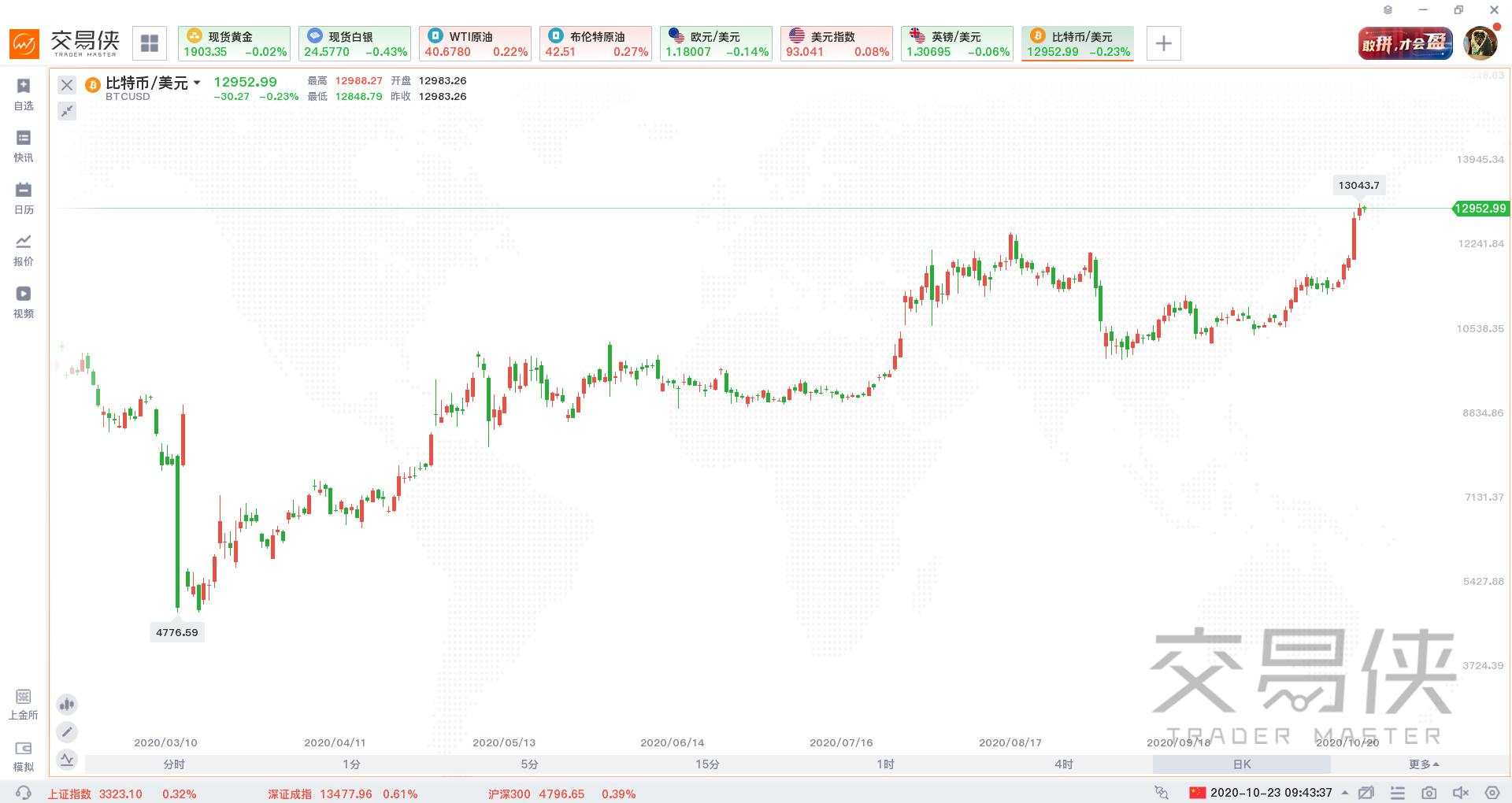Collapse chart with the shrink arrows icon
The height and width of the screenshot is (803, 1512).
point(67,111)
